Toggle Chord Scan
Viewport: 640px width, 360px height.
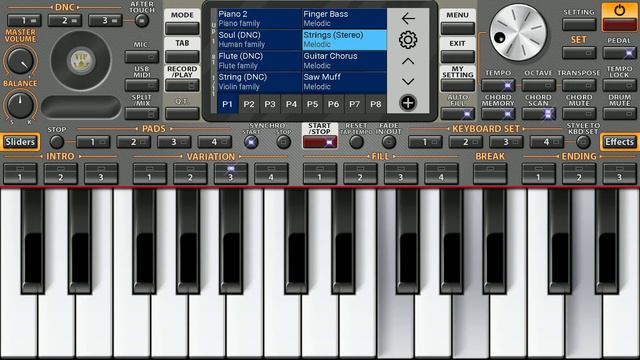(x=538, y=113)
